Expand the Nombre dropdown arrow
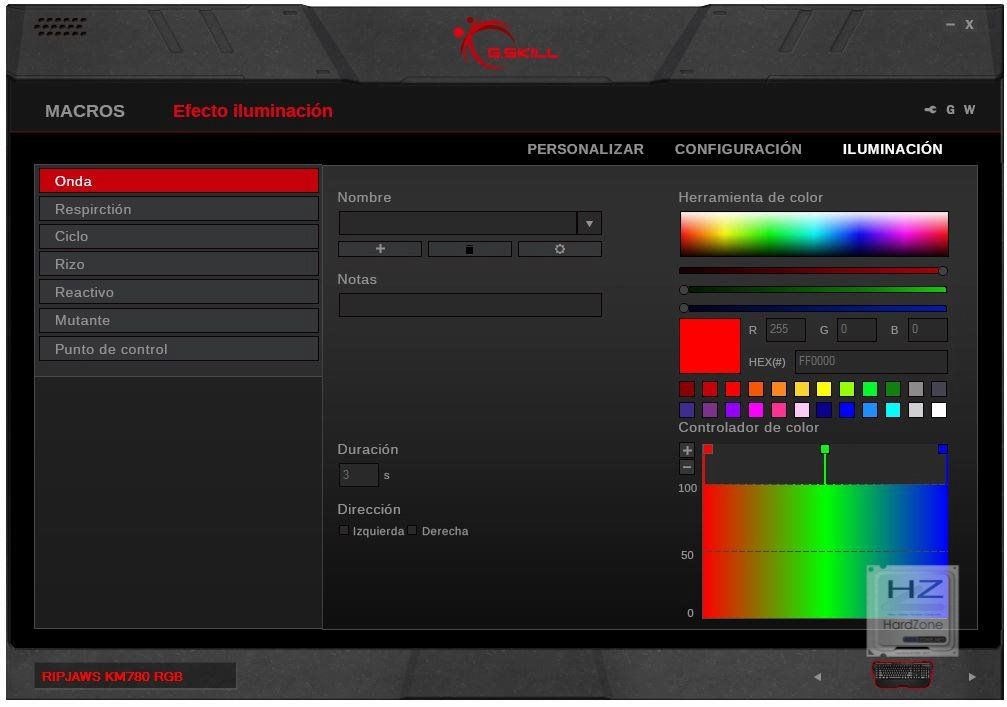The width and height of the screenshot is (1007, 707). click(x=589, y=223)
